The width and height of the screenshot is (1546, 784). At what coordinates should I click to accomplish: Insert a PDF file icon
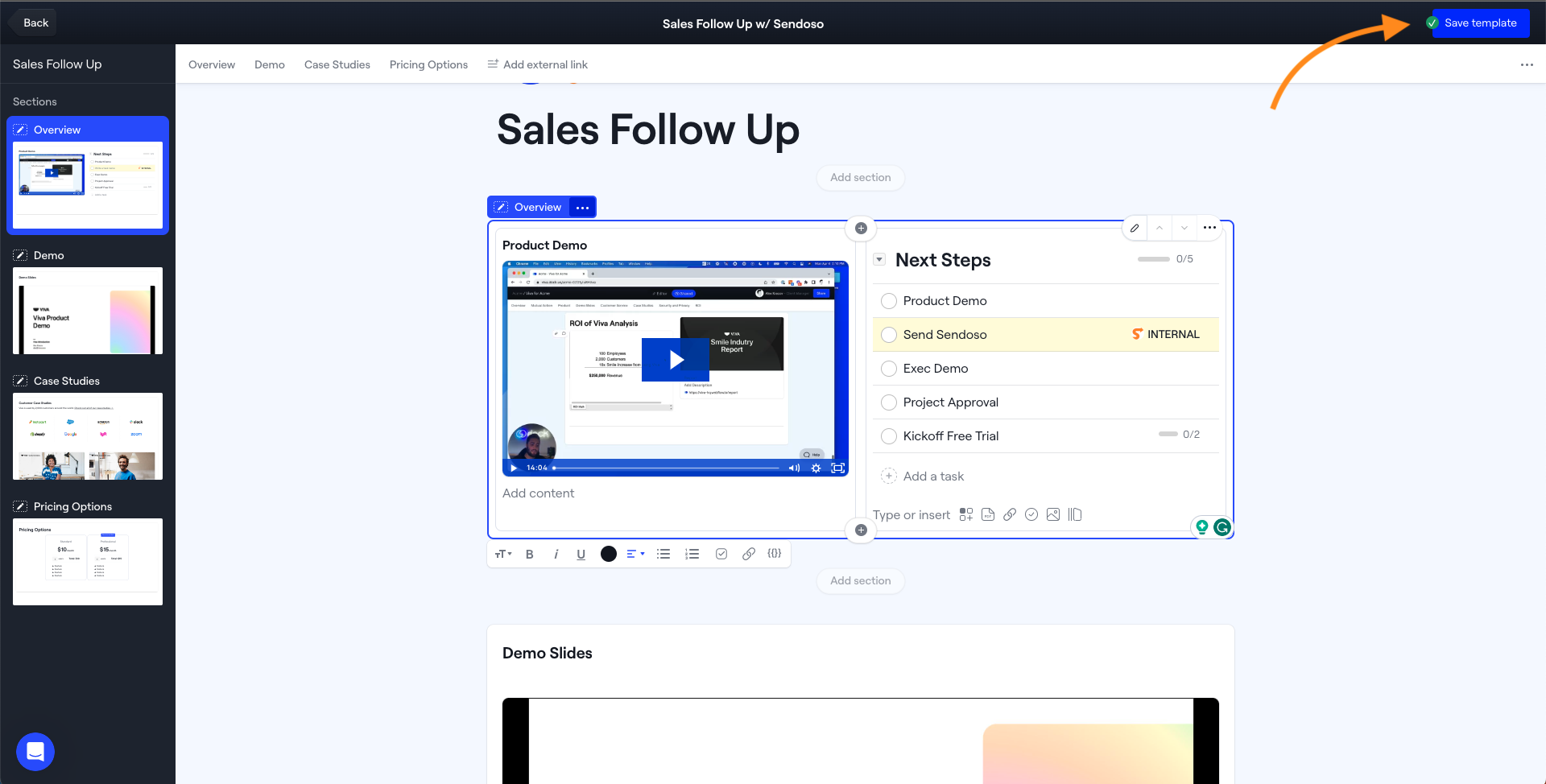click(988, 514)
